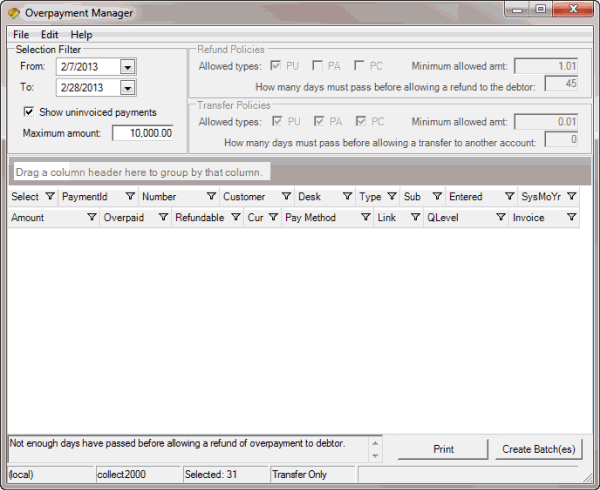Click the Create Batch(es) button
600x490 pixels.
click(x=538, y=450)
